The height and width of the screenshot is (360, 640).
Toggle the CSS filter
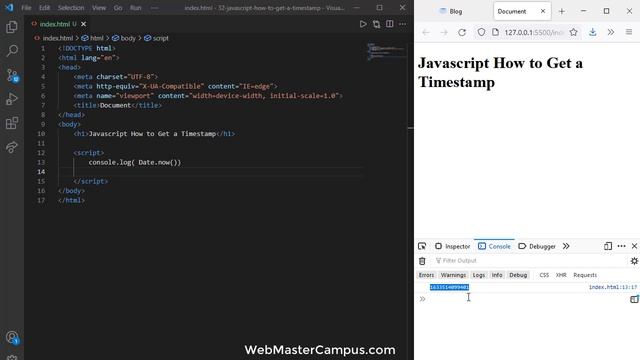pyautogui.click(x=544, y=275)
